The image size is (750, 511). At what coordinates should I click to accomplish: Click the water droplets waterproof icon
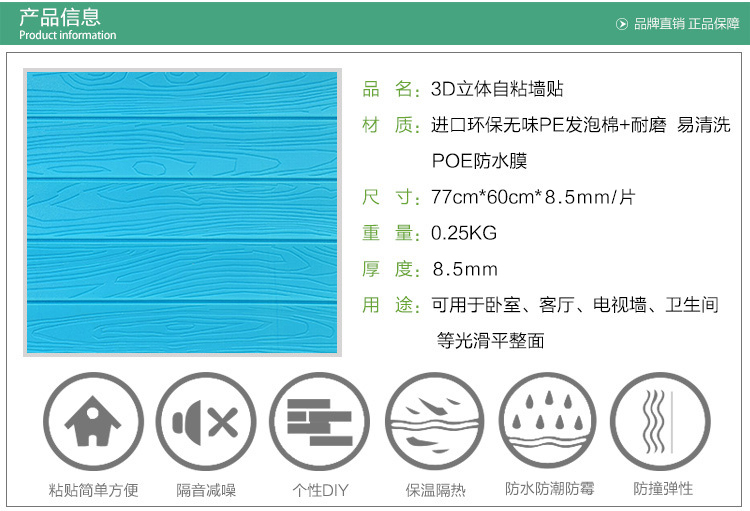point(548,423)
